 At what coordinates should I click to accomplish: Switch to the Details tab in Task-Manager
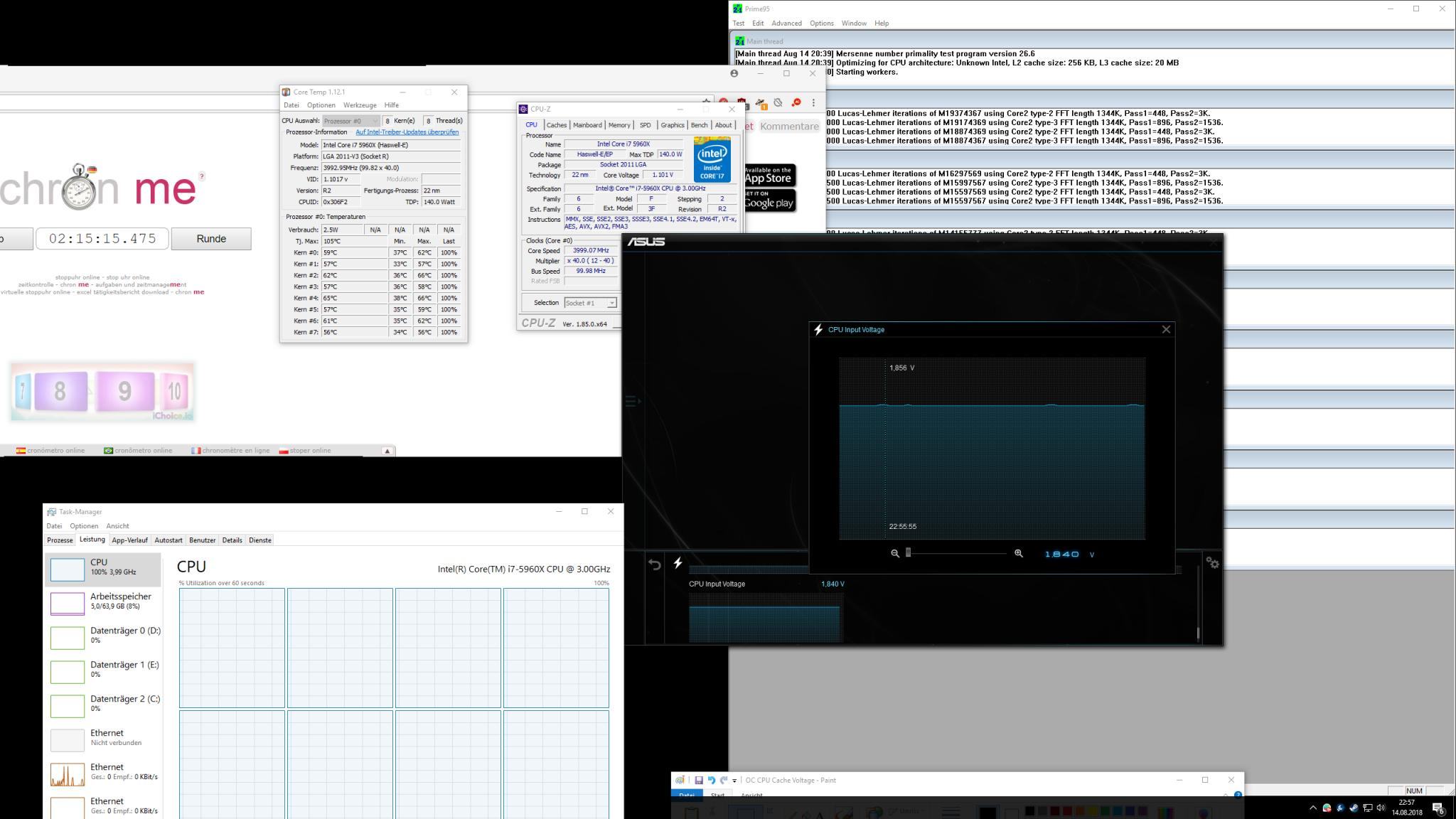232,540
